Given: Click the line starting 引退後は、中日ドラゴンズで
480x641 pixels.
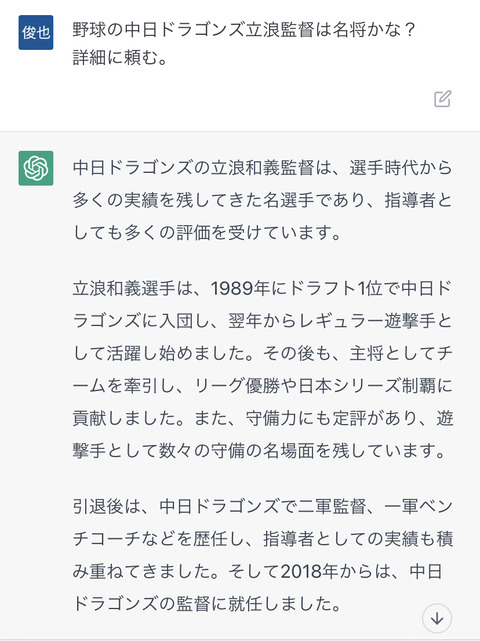Looking at the screenshot, I should tap(262, 507).
